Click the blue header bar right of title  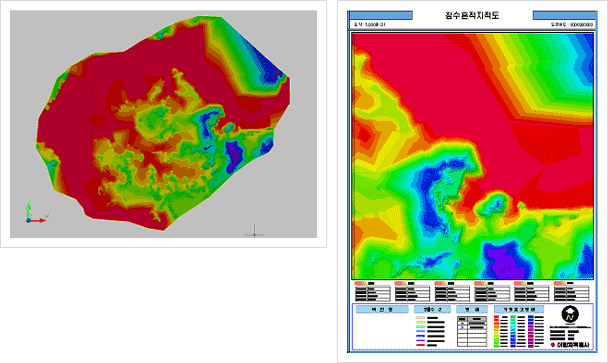[x=564, y=16]
